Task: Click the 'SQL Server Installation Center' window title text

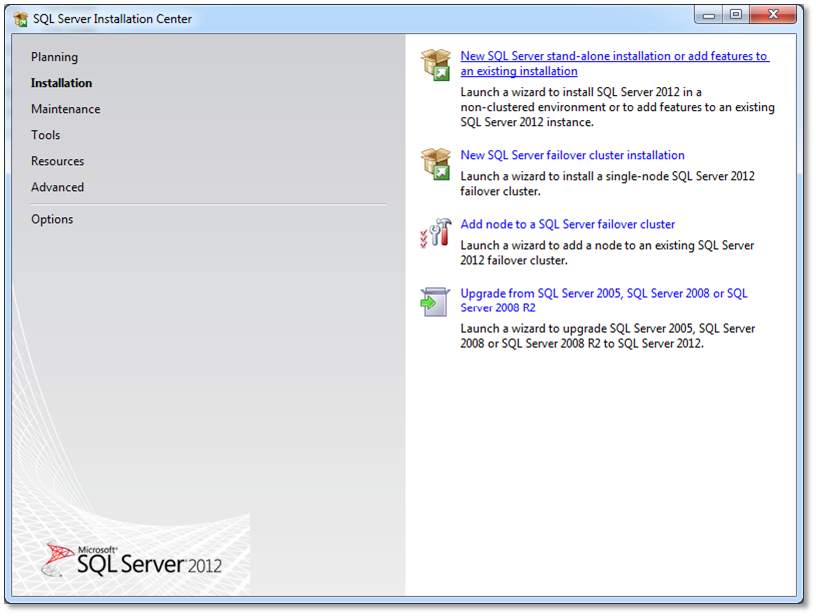Action: pos(112,19)
